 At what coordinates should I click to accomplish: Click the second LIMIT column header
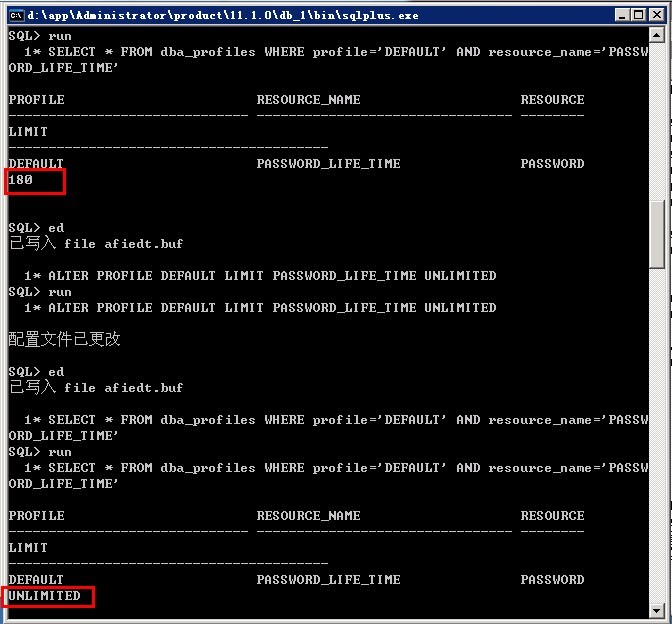tap(28, 548)
